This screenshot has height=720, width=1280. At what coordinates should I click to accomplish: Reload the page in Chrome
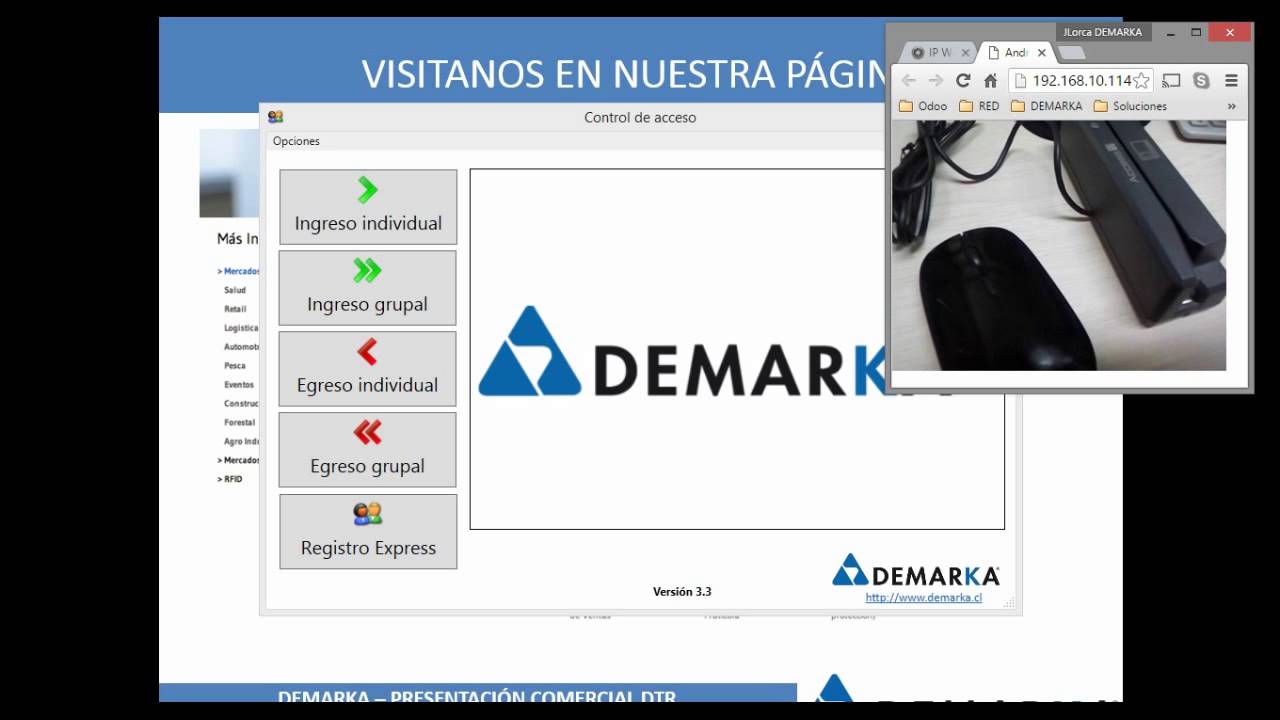pos(963,81)
